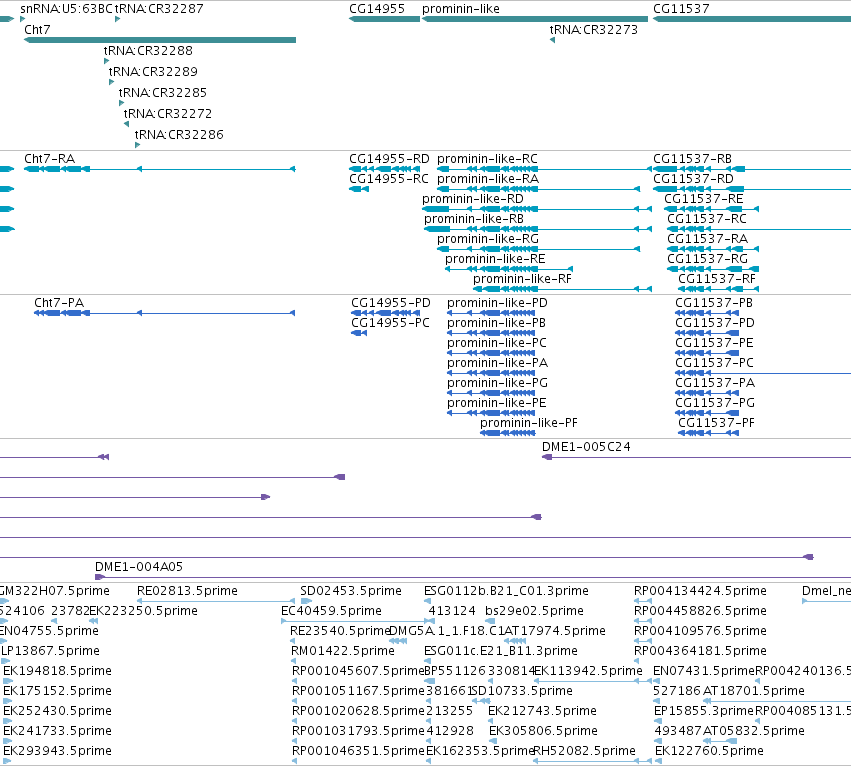Select the prominin-like-PC protein label
The image size is (851, 766).
click(x=497, y=343)
